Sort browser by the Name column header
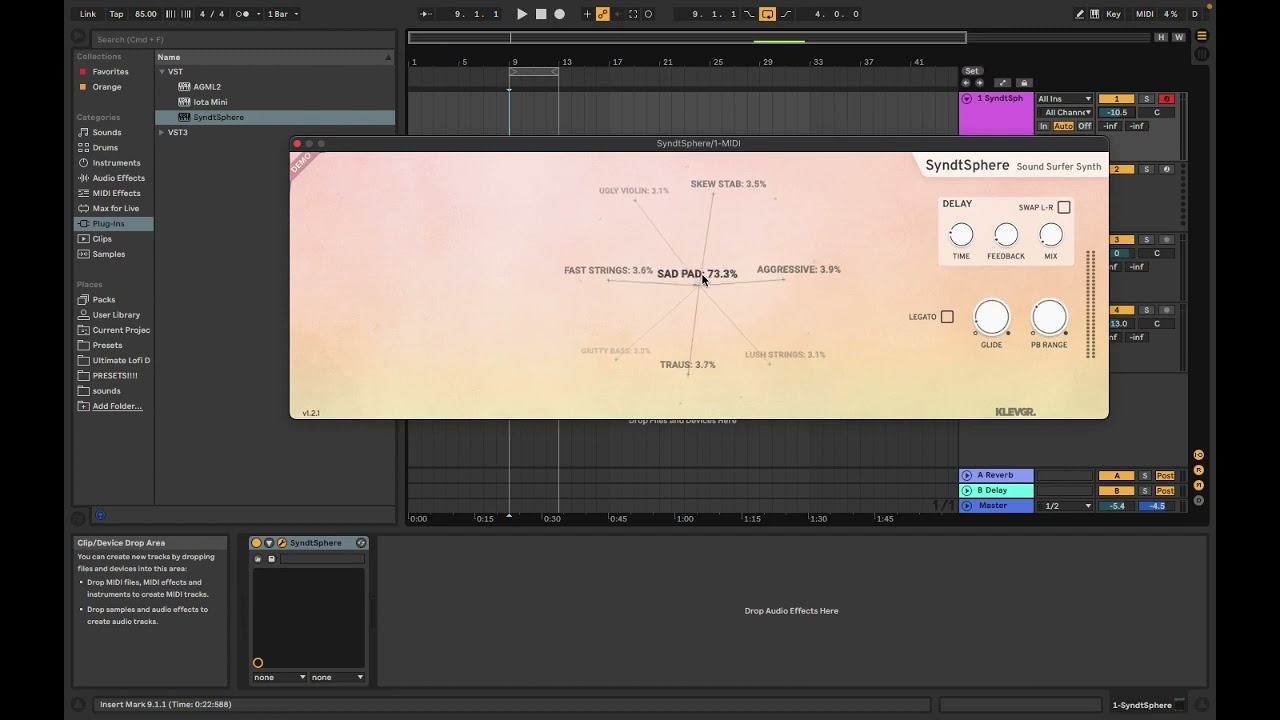This screenshot has height=720, width=1280. click(x=275, y=57)
